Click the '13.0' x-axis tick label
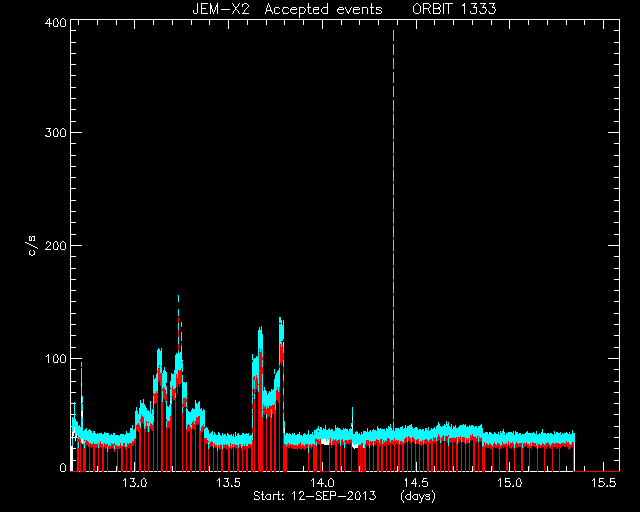 pos(135,483)
